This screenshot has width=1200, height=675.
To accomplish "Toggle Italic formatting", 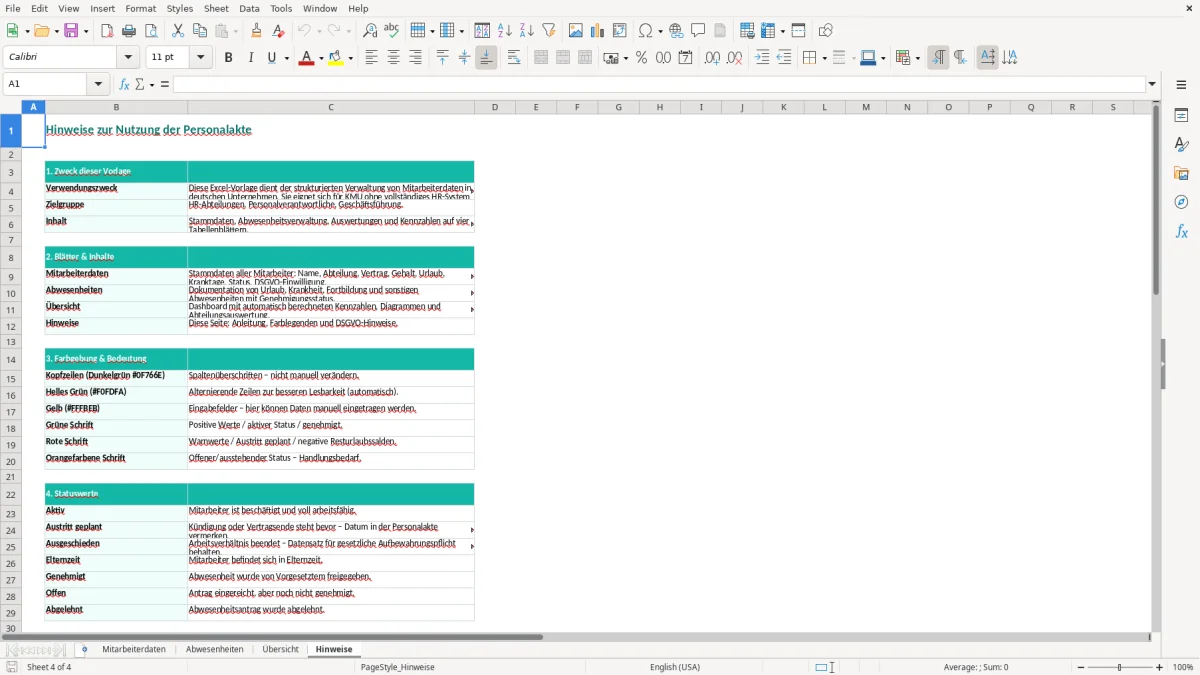I will pyautogui.click(x=251, y=58).
